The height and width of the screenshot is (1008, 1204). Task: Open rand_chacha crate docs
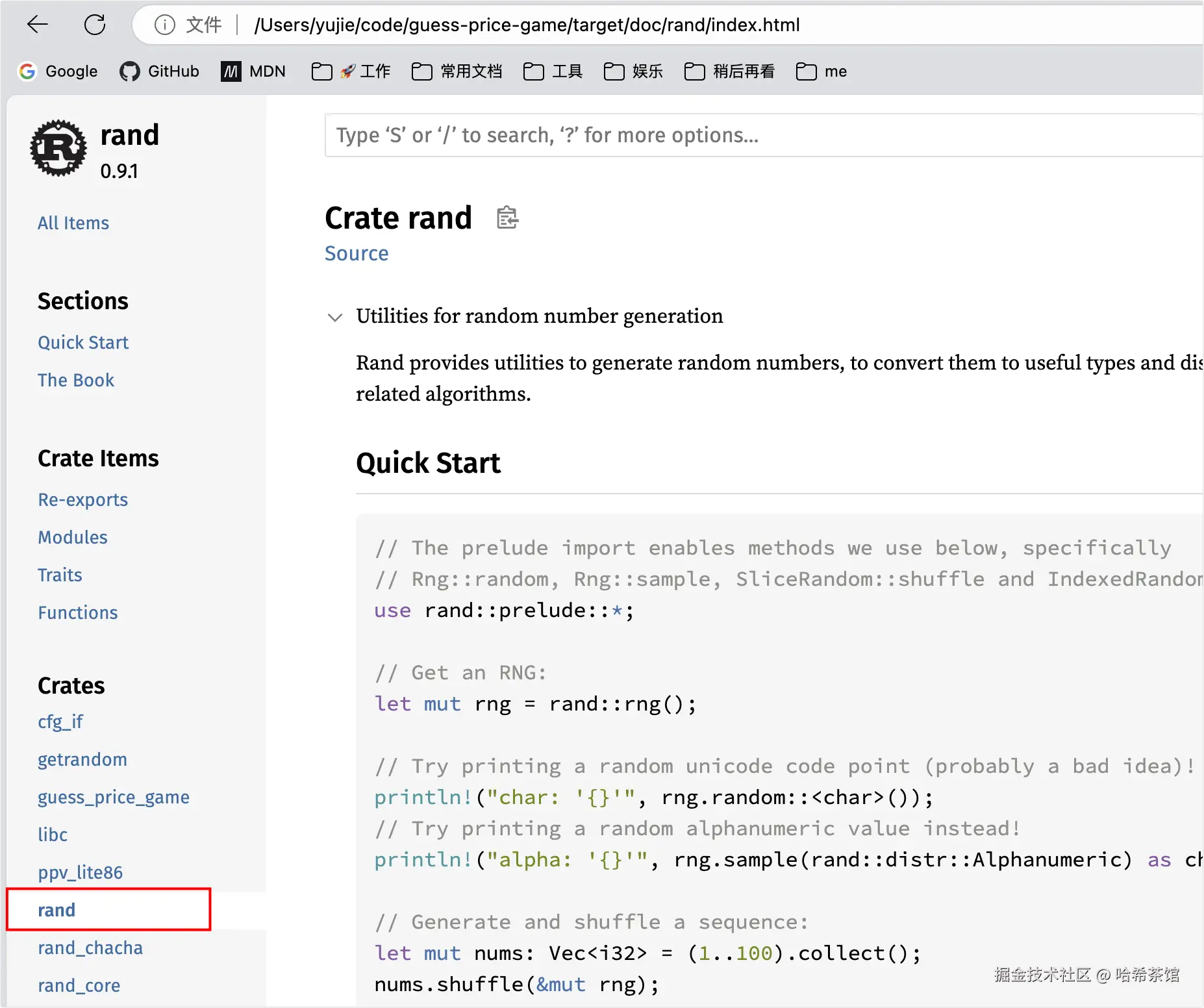(90, 948)
